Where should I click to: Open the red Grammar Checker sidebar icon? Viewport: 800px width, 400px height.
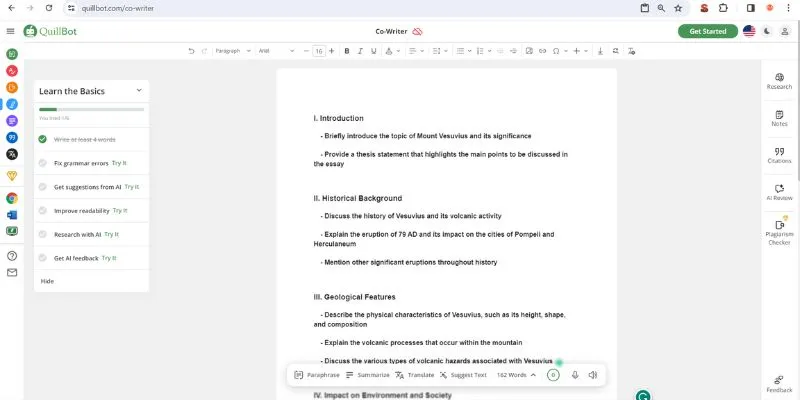click(x=12, y=71)
